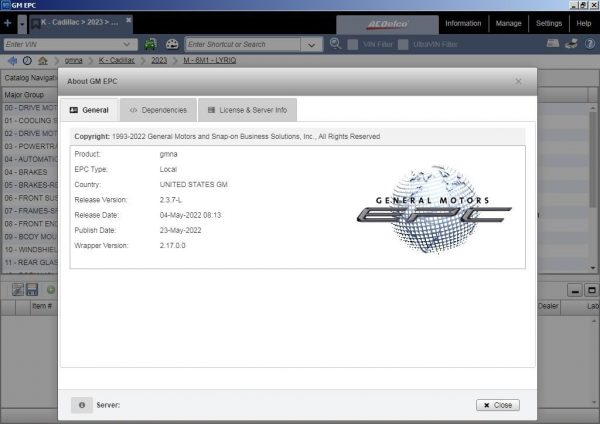This screenshot has height=424, width=600.
Task: Open the M - 6M1 - LYRIQ breadcrumb link
Action: 210,60
